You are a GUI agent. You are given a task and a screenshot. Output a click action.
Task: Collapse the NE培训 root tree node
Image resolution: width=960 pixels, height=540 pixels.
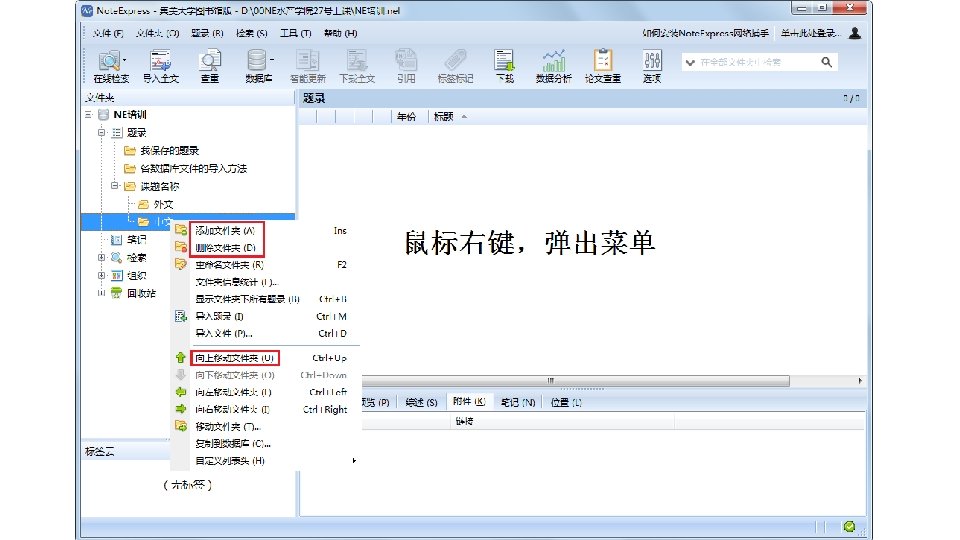[89, 114]
